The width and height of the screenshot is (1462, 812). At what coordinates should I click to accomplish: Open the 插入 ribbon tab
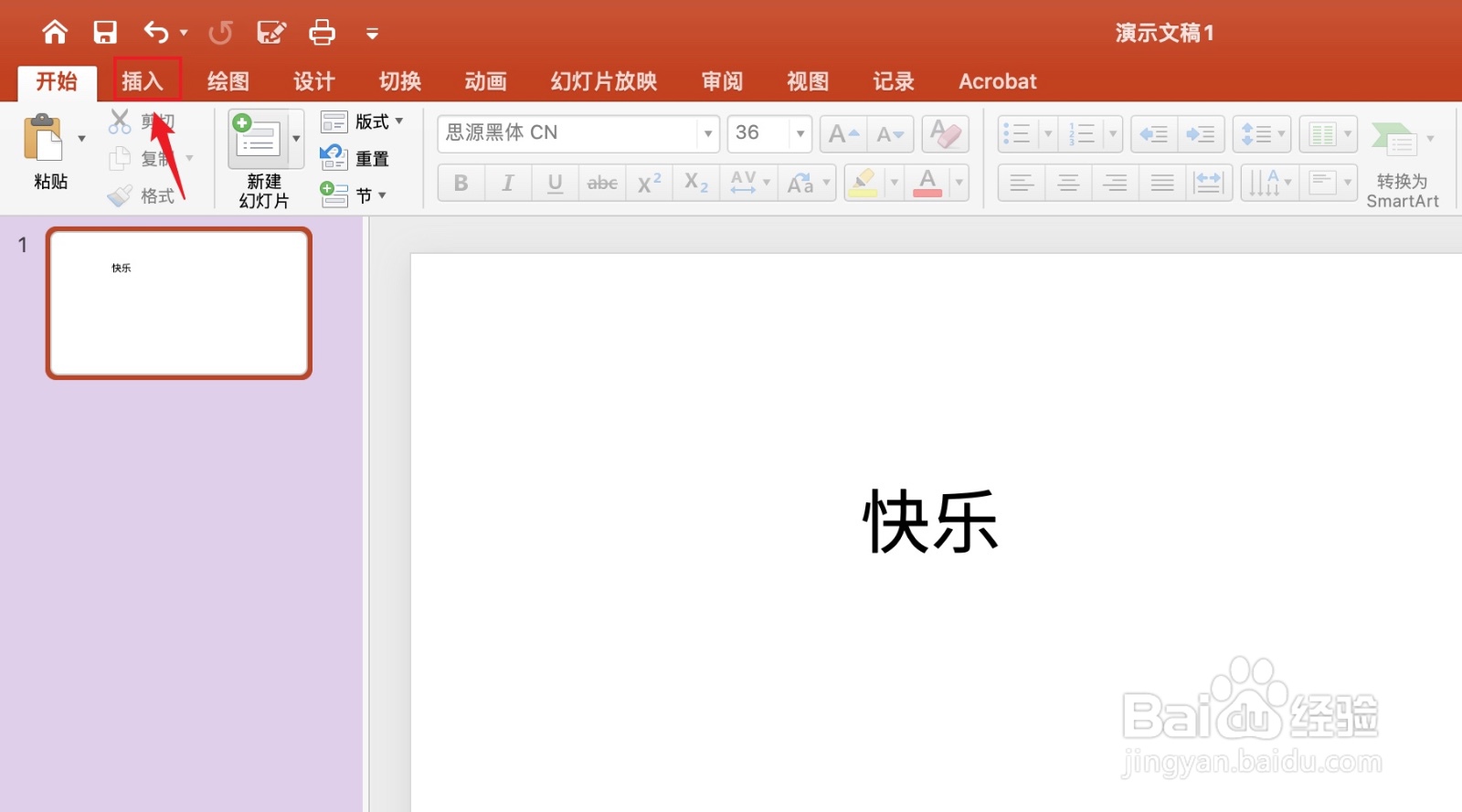(143, 81)
